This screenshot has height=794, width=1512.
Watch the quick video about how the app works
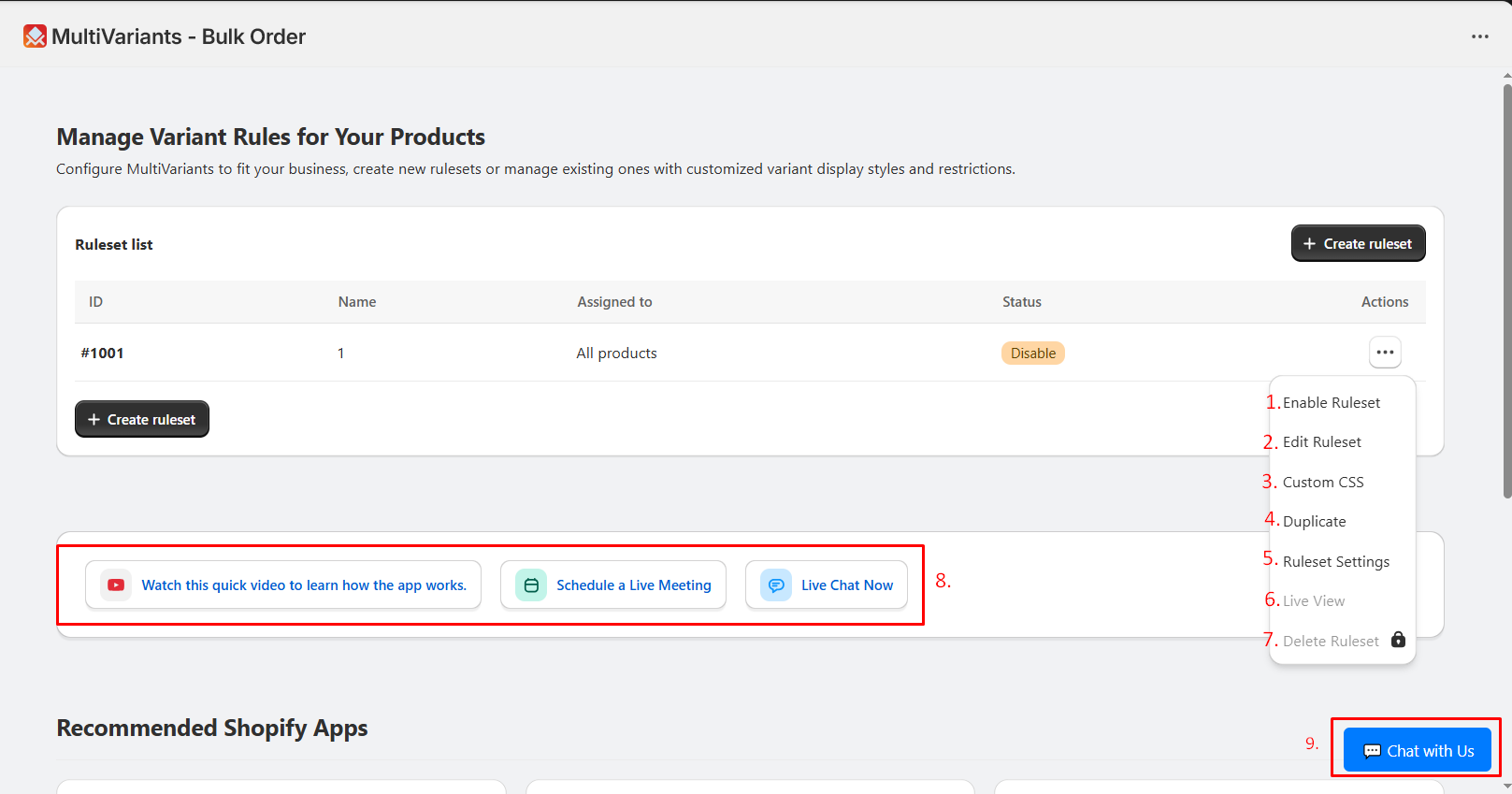(283, 585)
